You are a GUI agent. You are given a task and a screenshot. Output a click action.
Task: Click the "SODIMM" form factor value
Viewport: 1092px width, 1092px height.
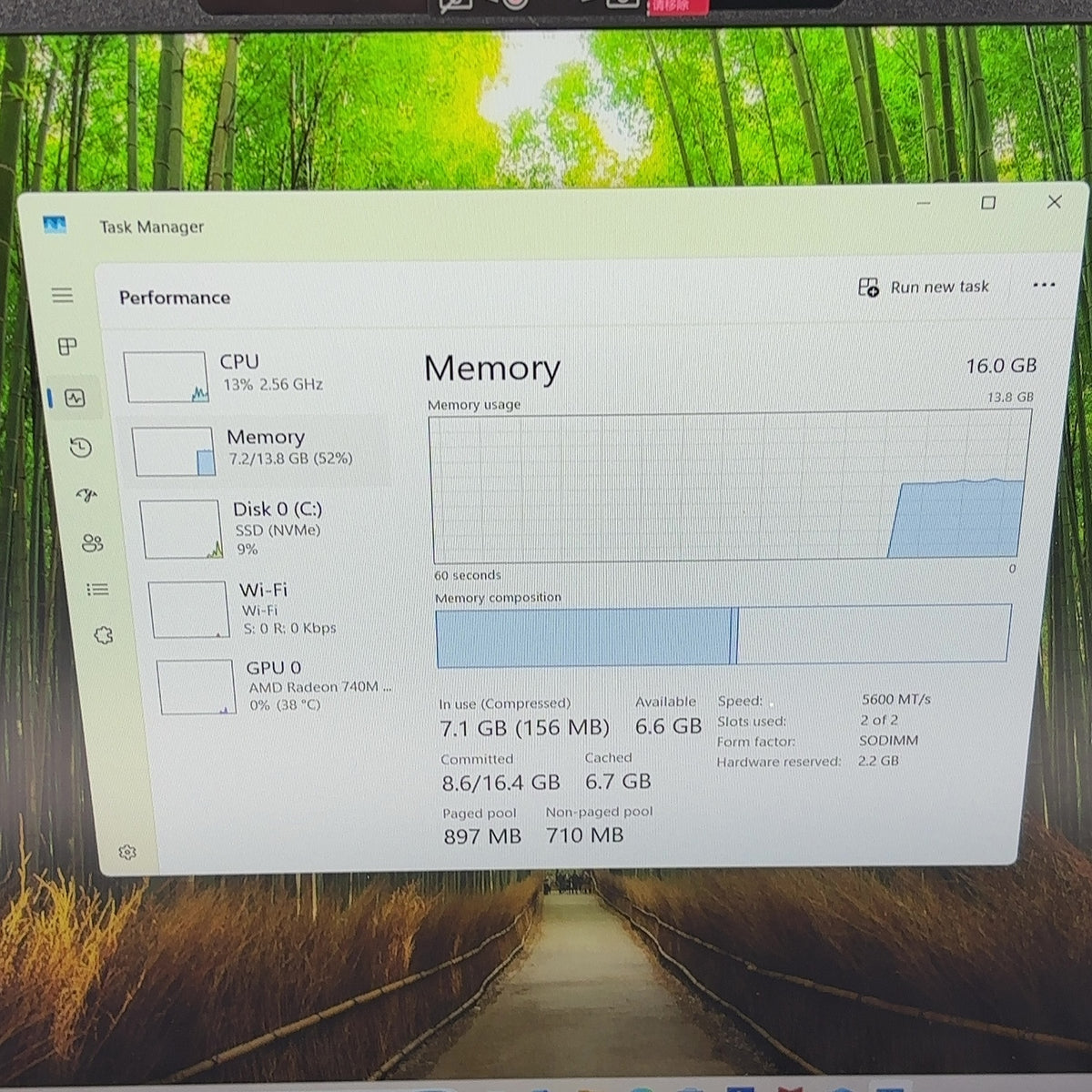click(x=888, y=741)
